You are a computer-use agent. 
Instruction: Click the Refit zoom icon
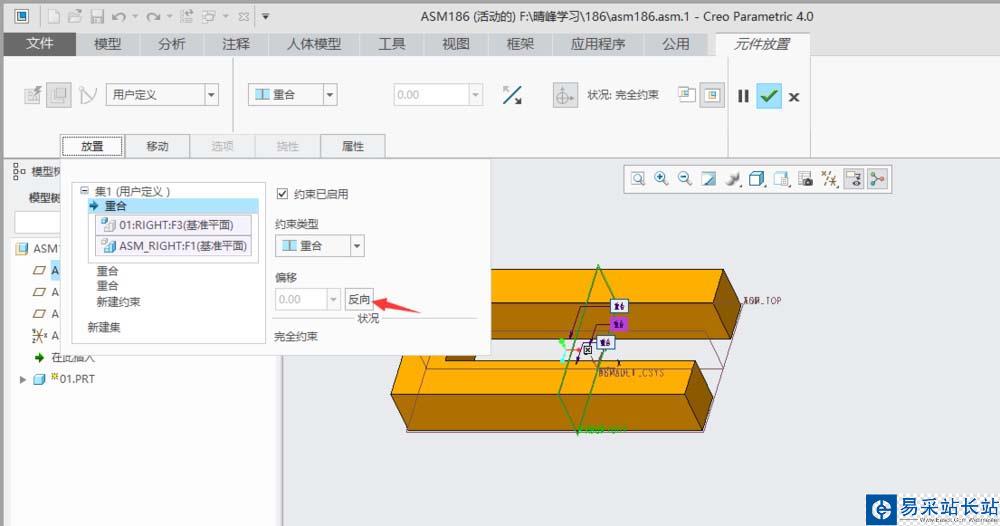[x=637, y=179]
